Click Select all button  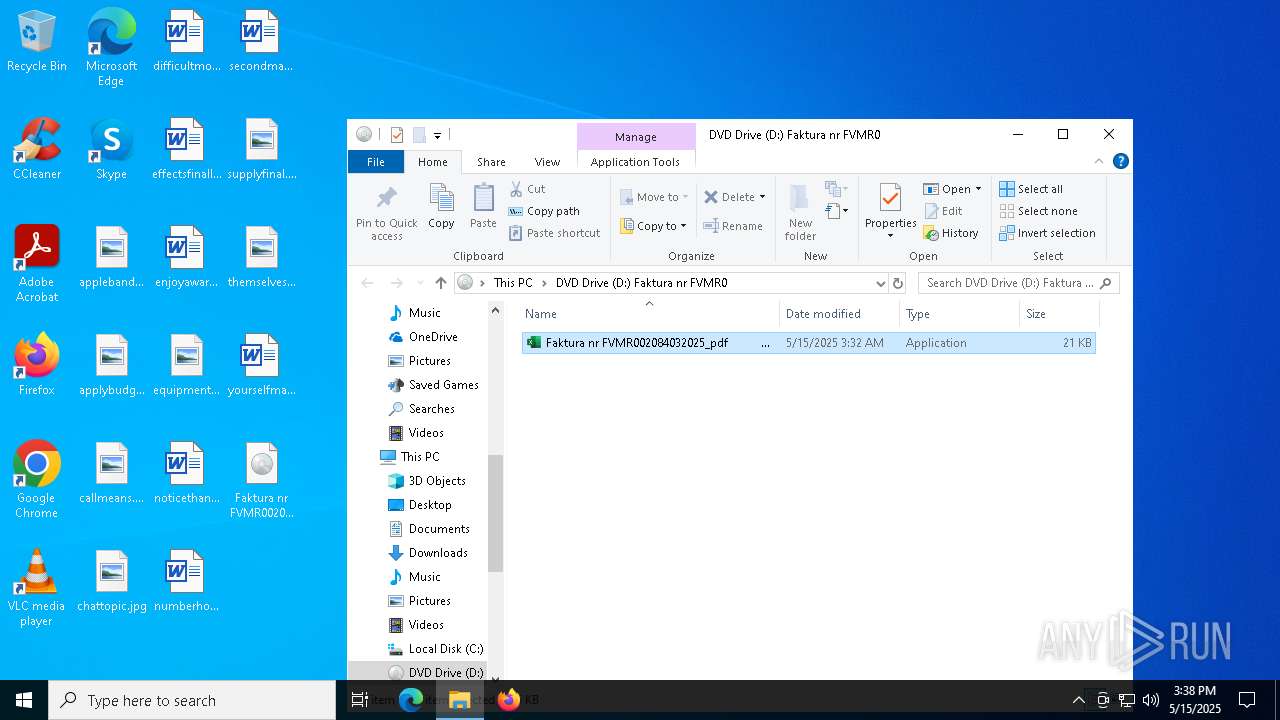point(1031,189)
